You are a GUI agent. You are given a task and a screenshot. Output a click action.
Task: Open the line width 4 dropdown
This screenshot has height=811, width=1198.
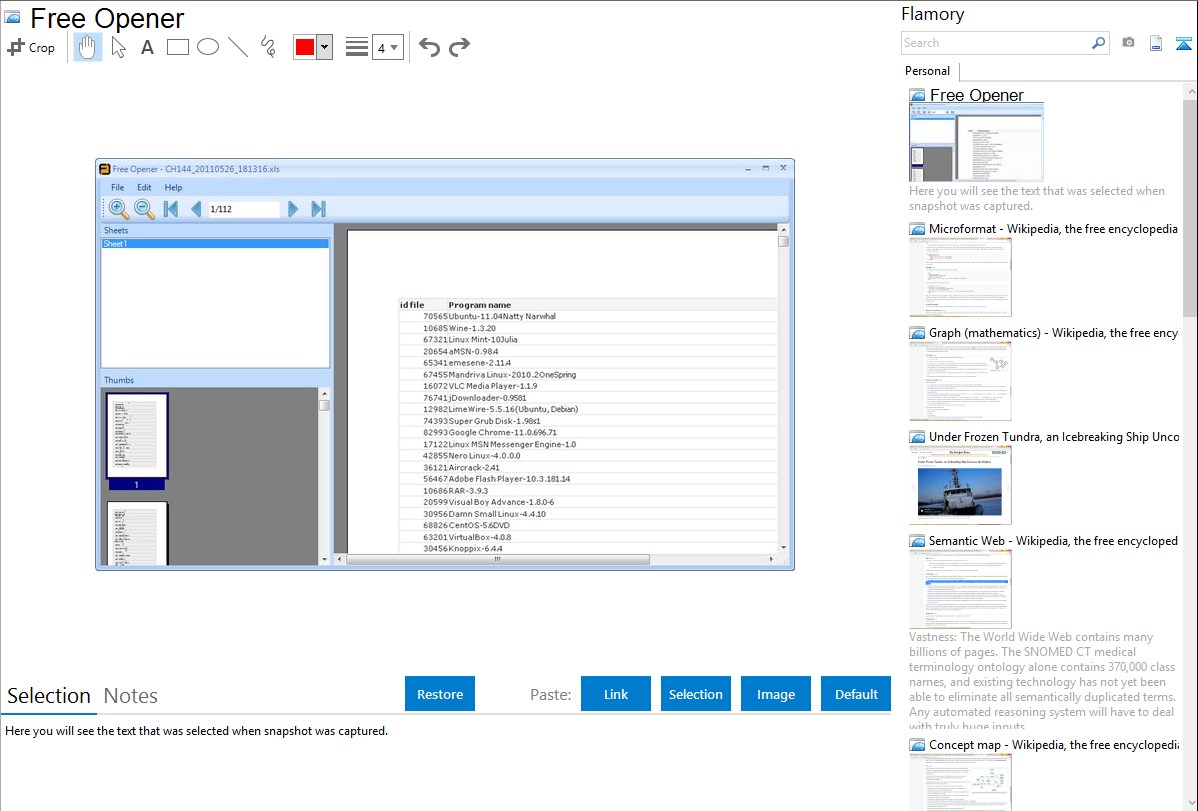click(x=387, y=47)
